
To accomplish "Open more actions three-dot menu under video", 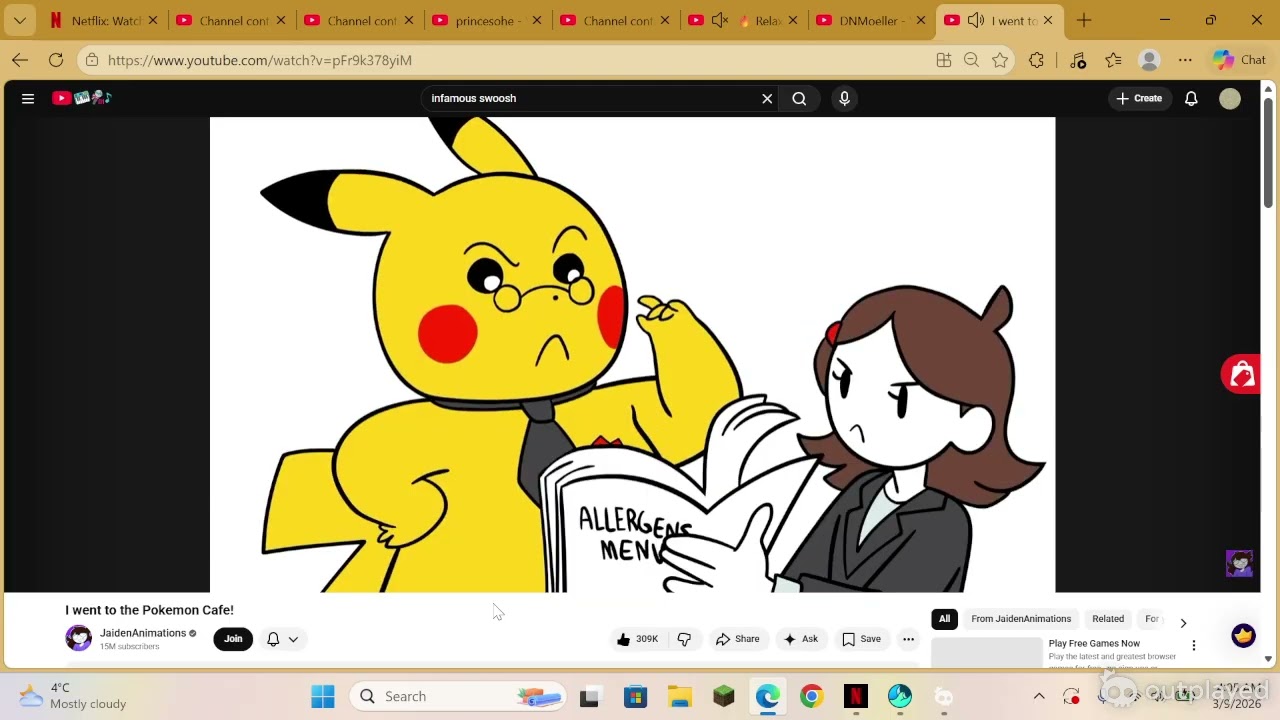I will pyautogui.click(x=908, y=639).
